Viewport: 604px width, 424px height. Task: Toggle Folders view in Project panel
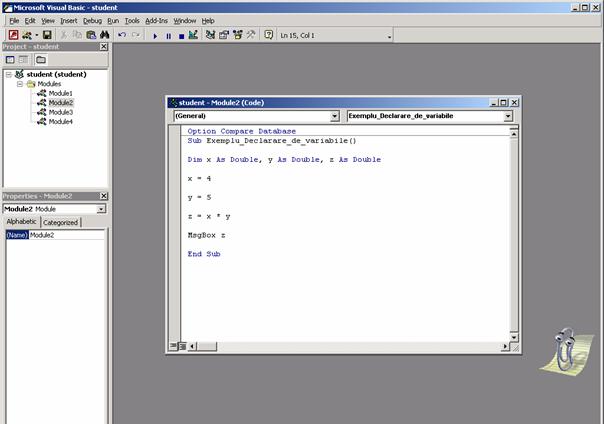pos(40,60)
